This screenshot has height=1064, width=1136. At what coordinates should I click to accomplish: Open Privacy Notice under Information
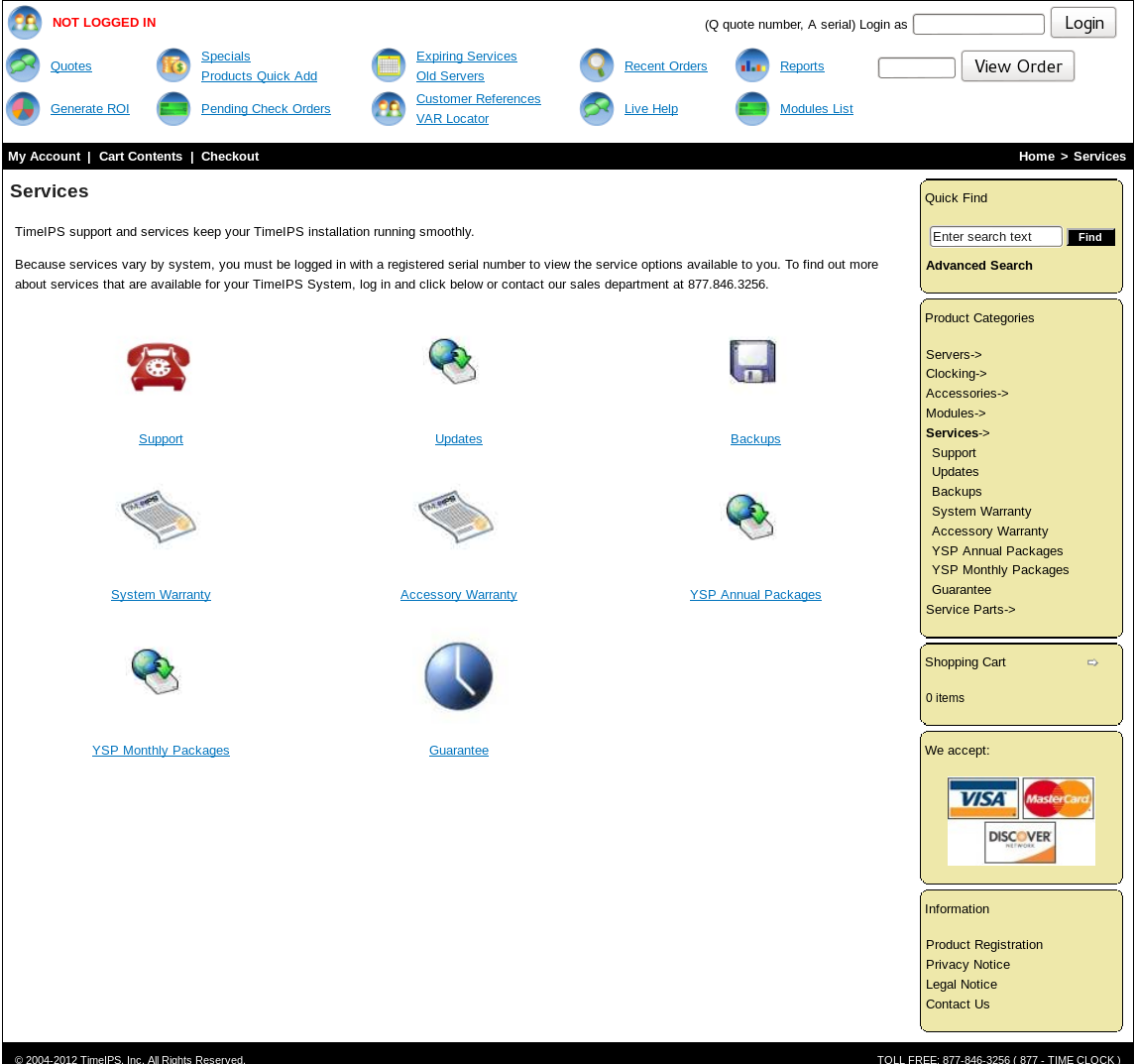(x=967, y=965)
